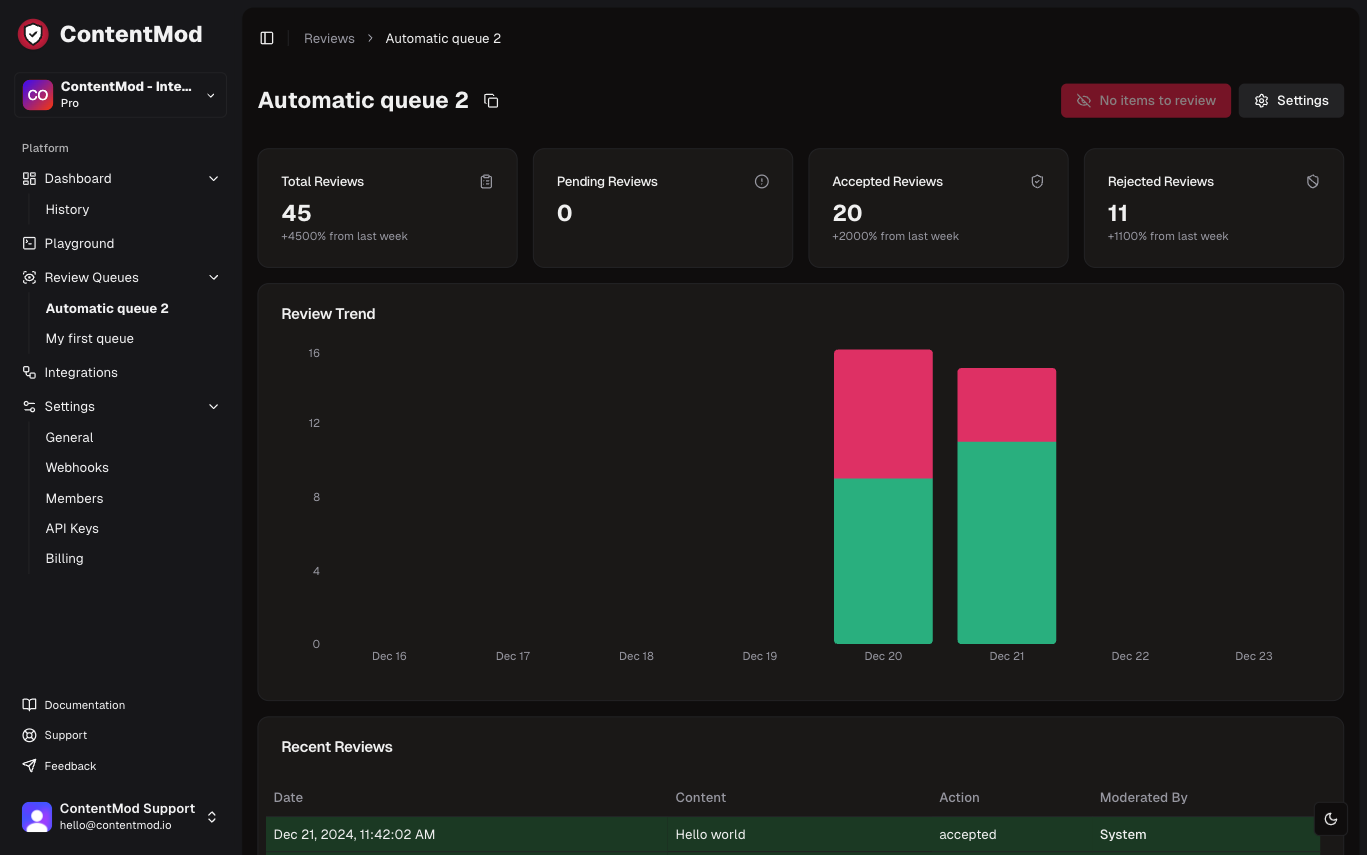The height and width of the screenshot is (855, 1367).
Task: Open the Feedback link
Action: pyautogui.click(x=70, y=766)
